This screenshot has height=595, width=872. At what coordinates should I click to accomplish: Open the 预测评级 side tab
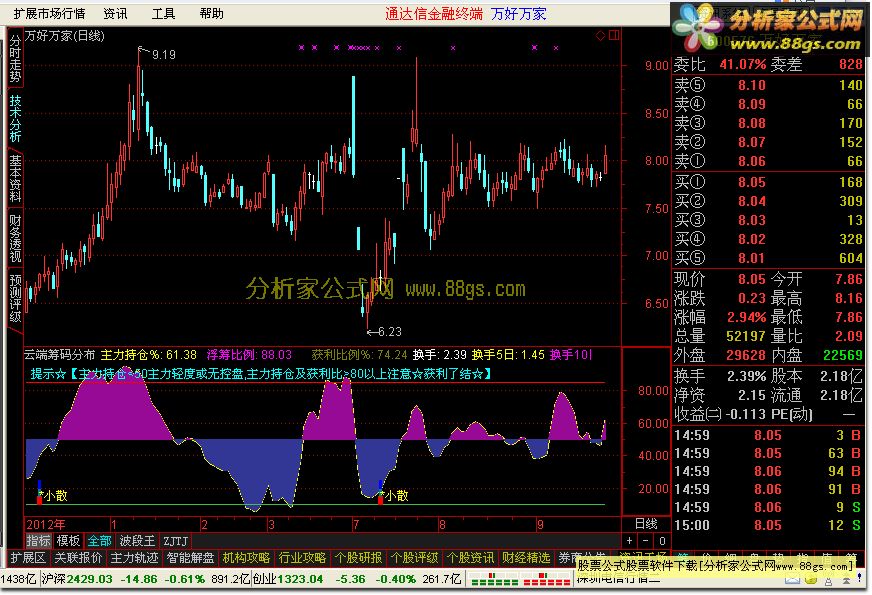coord(15,298)
